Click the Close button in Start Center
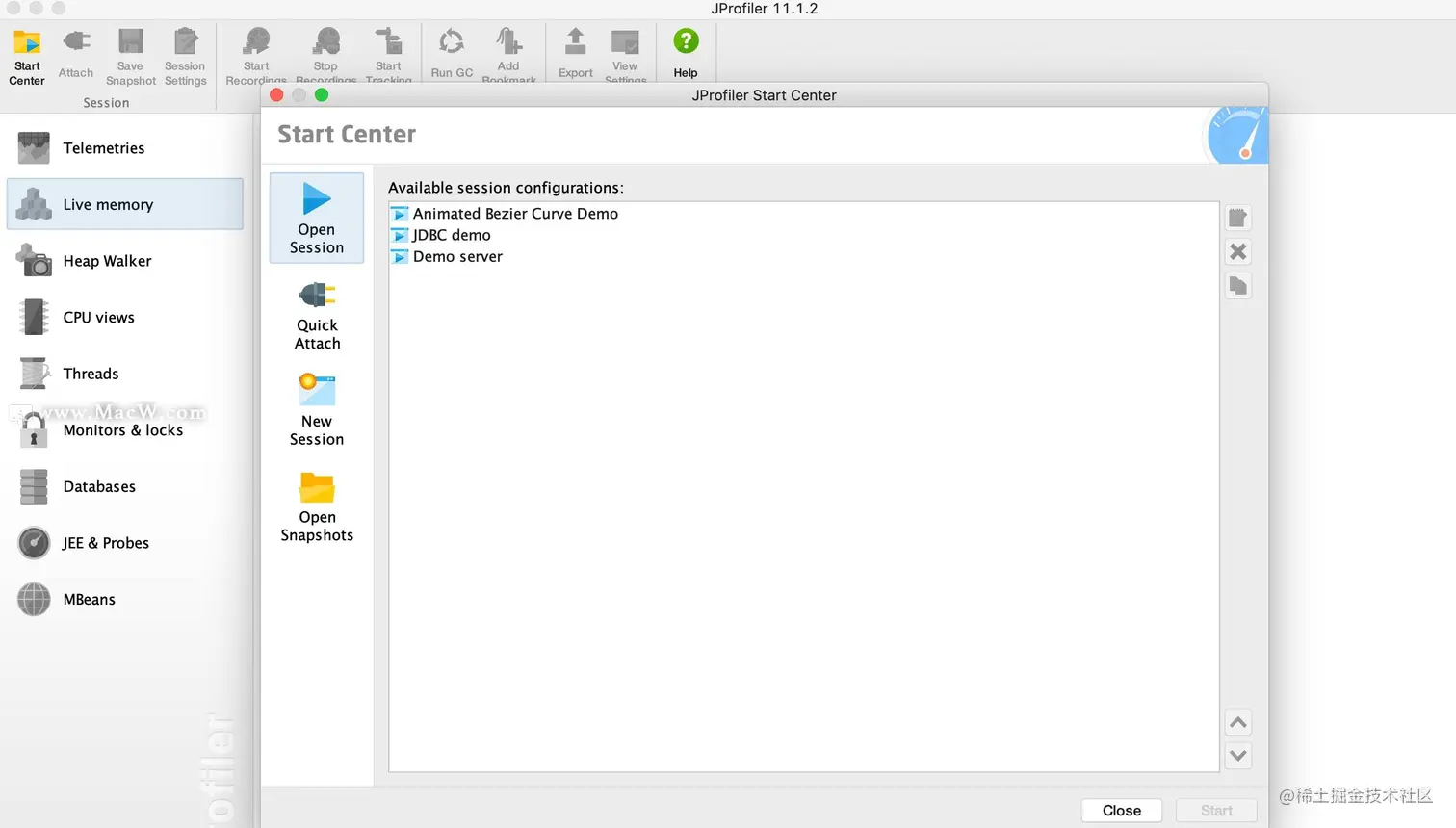 [x=1122, y=811]
